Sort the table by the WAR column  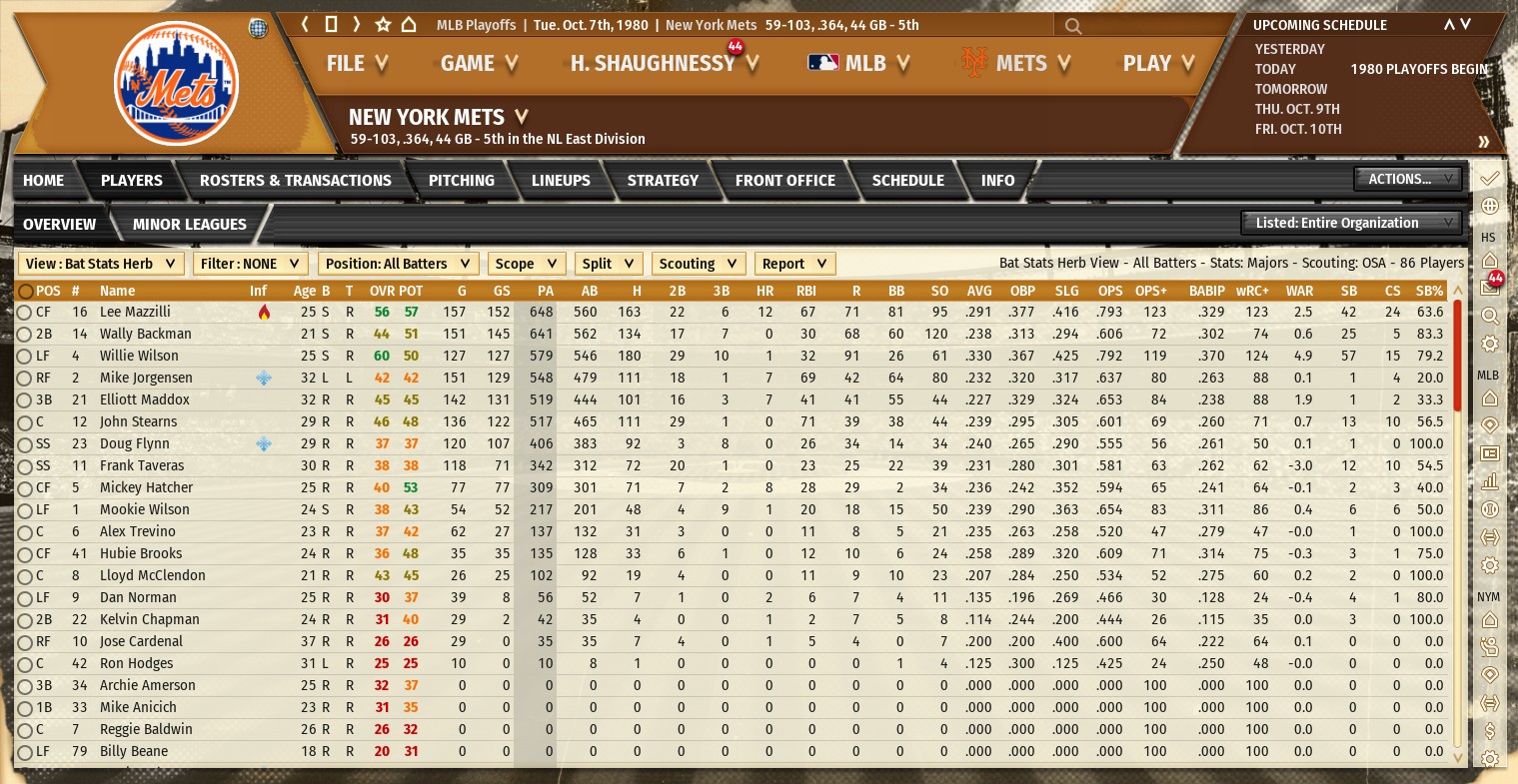point(1299,291)
